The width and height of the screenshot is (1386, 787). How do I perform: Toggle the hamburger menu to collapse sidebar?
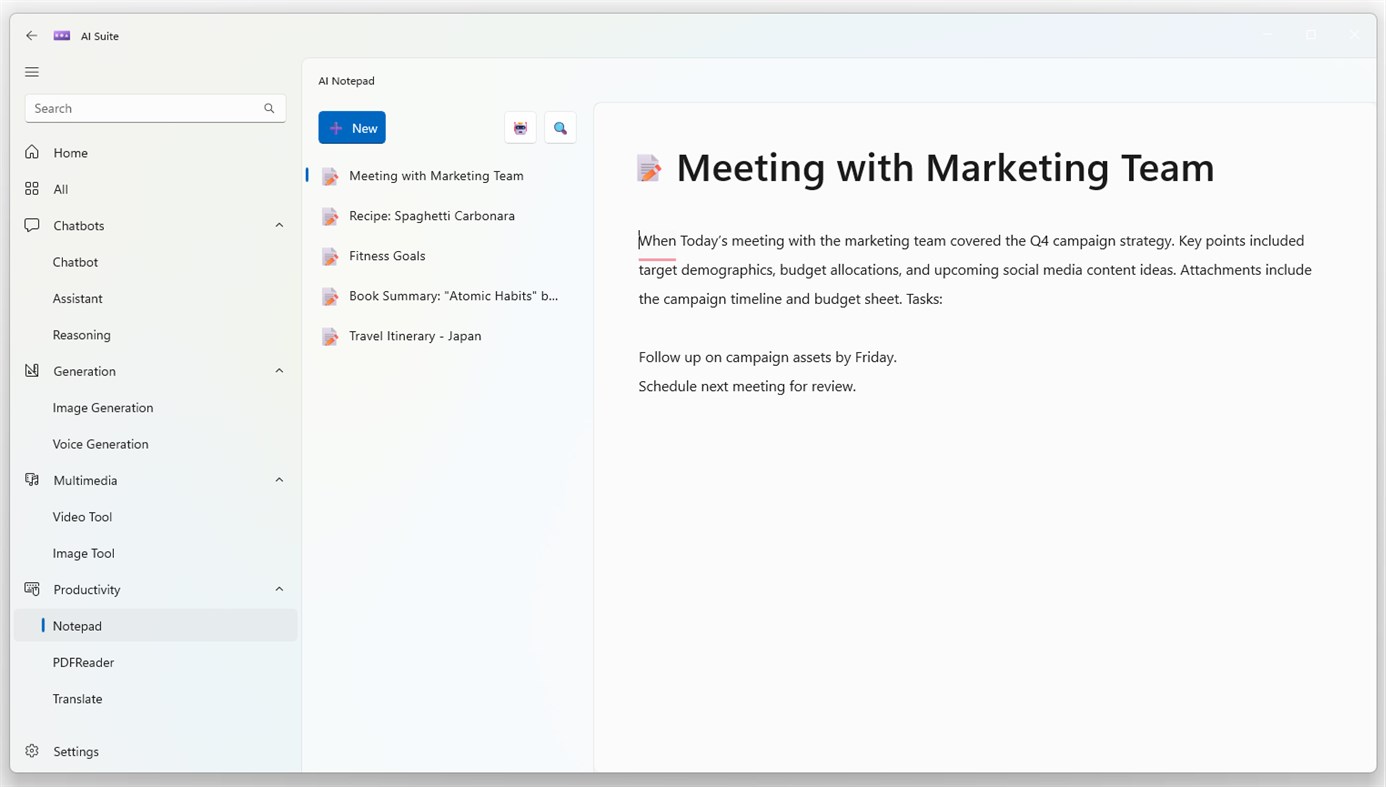pyautogui.click(x=31, y=71)
